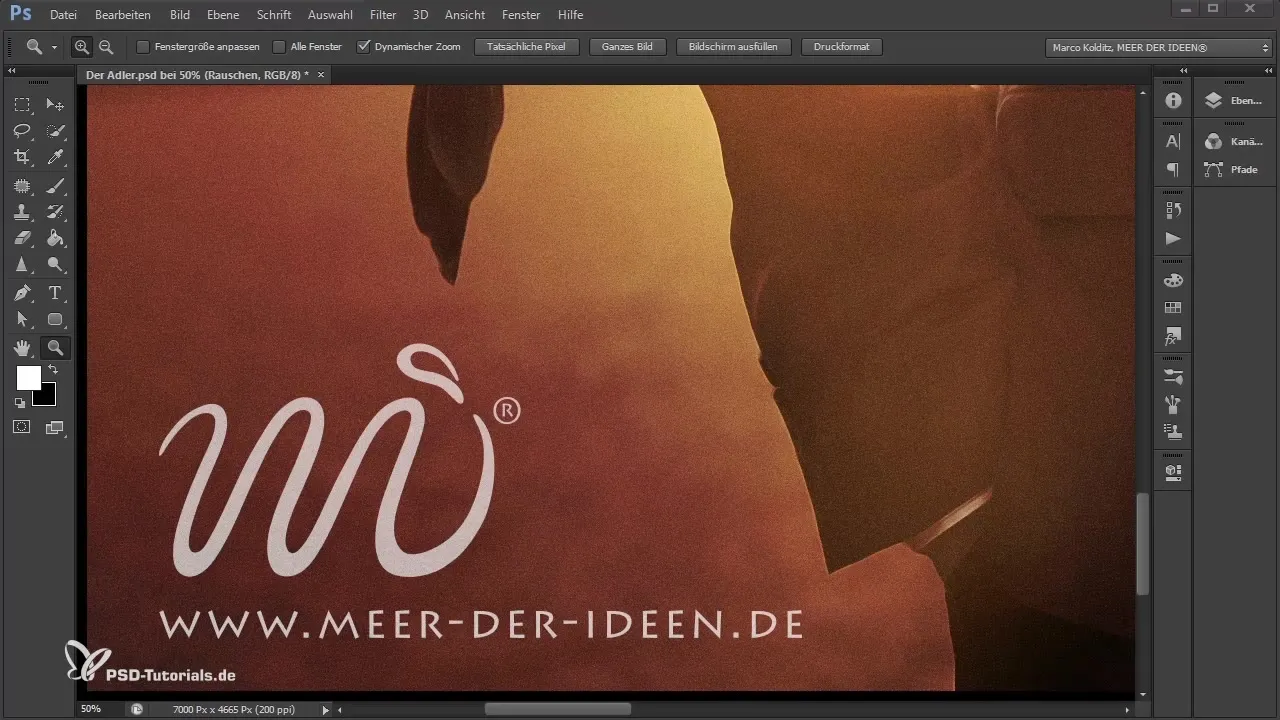Open the Swatches grid panel icon
Screen dimensions: 1280x720
click(x=1173, y=308)
